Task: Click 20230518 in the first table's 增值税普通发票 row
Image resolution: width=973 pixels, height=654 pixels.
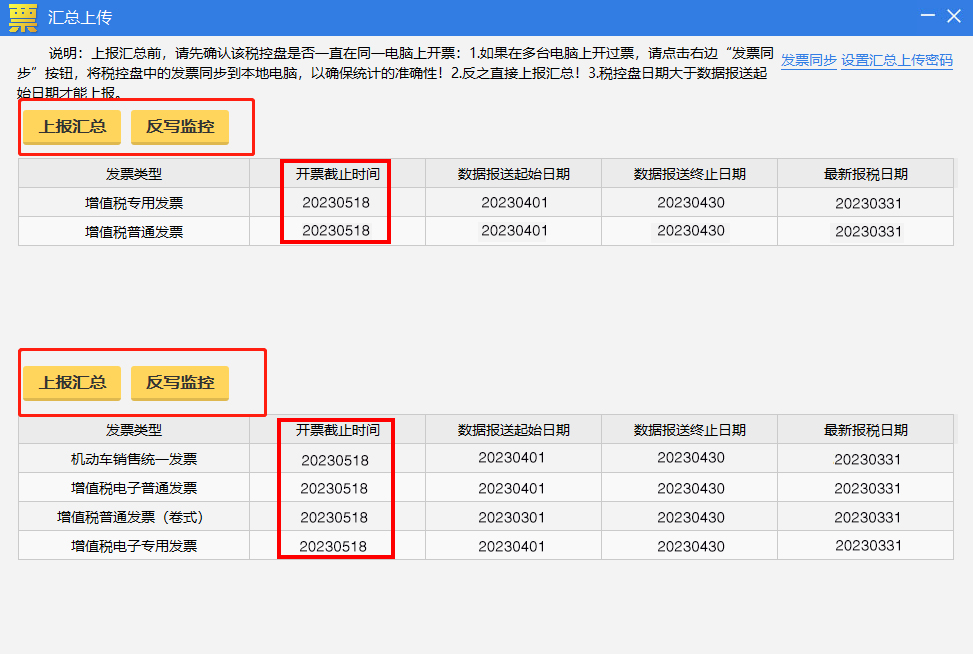Action: point(336,231)
